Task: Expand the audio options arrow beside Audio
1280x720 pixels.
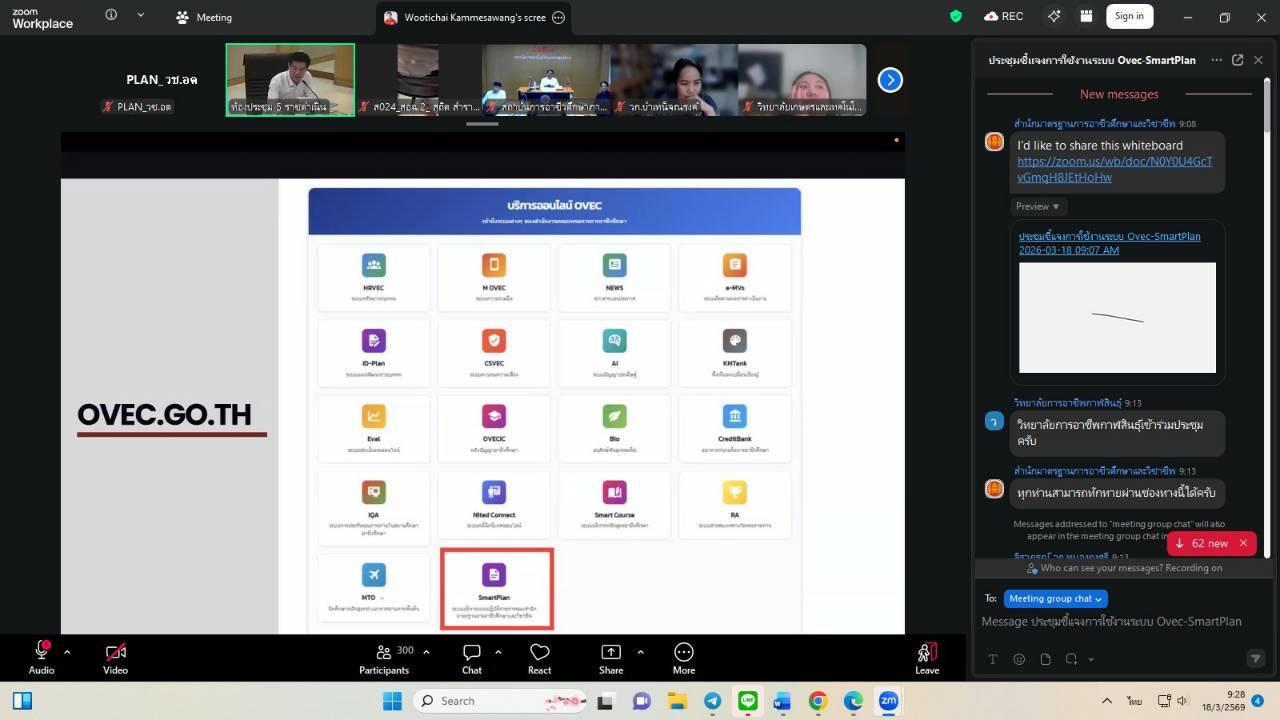Action: point(67,652)
